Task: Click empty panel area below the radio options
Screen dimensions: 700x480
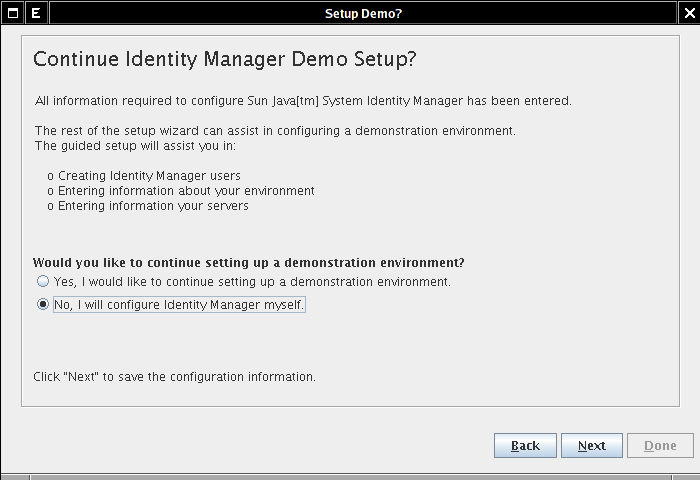Action: (x=350, y=345)
